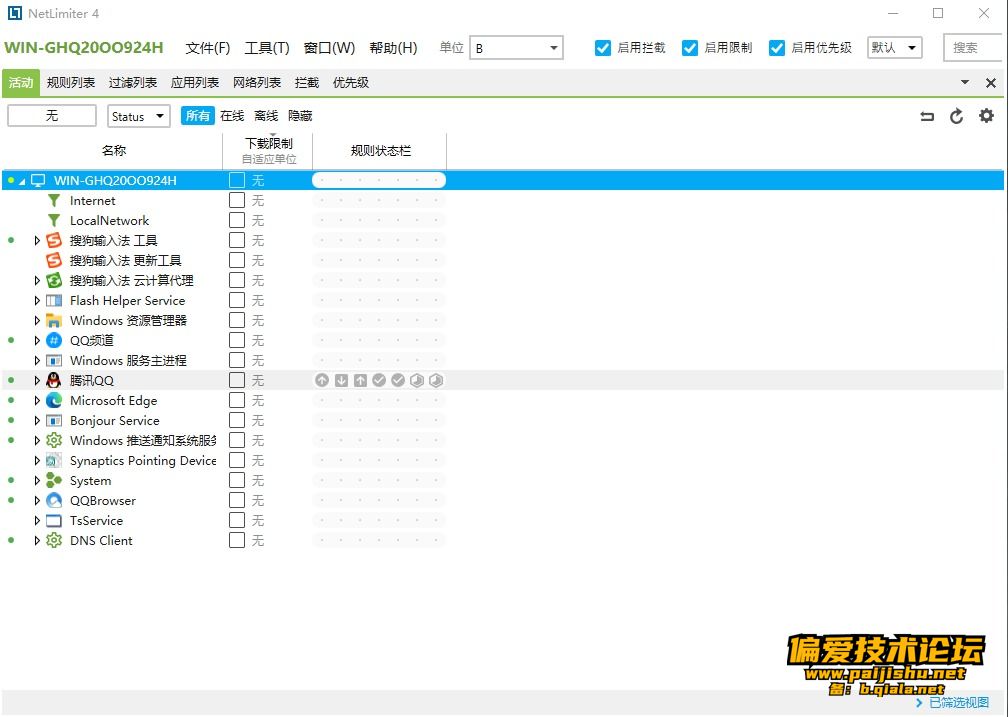Image resolution: width=1008 pixels, height=717 pixels.
Task: Click the Synaptics Pointing Device icon
Action: click(54, 460)
